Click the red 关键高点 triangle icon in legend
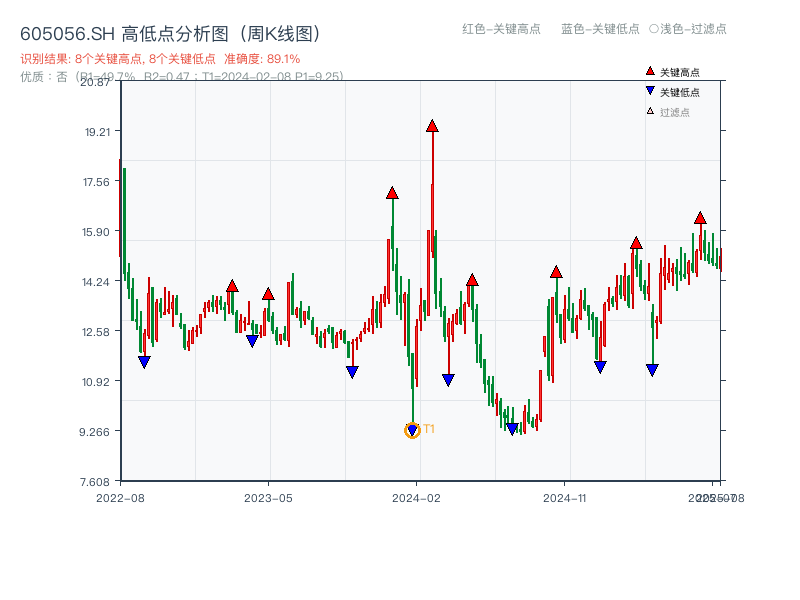Viewport: 800px width, 600px height. pos(650,71)
